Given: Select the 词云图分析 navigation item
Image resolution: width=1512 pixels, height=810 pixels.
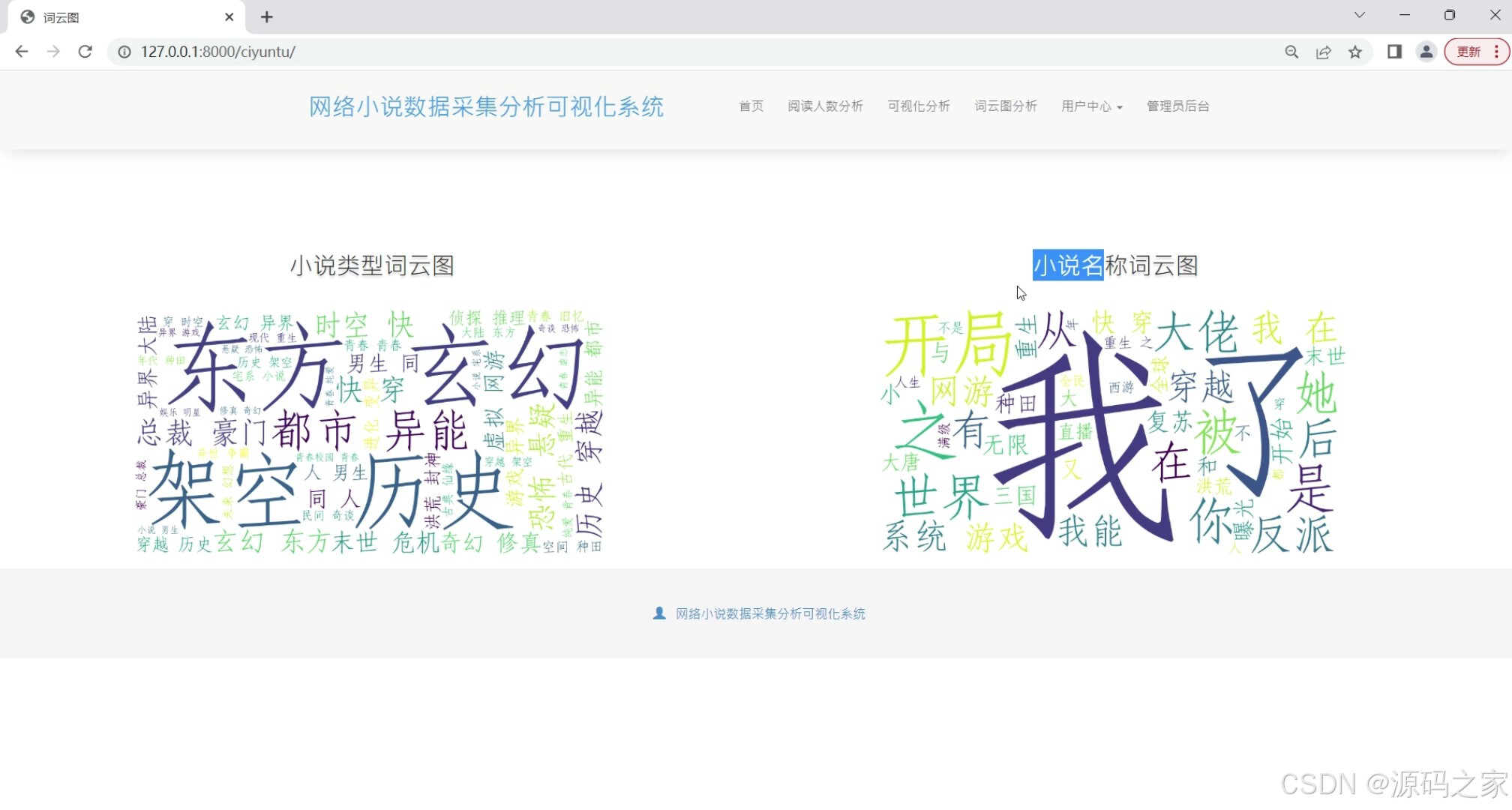Looking at the screenshot, I should pyautogui.click(x=1005, y=106).
